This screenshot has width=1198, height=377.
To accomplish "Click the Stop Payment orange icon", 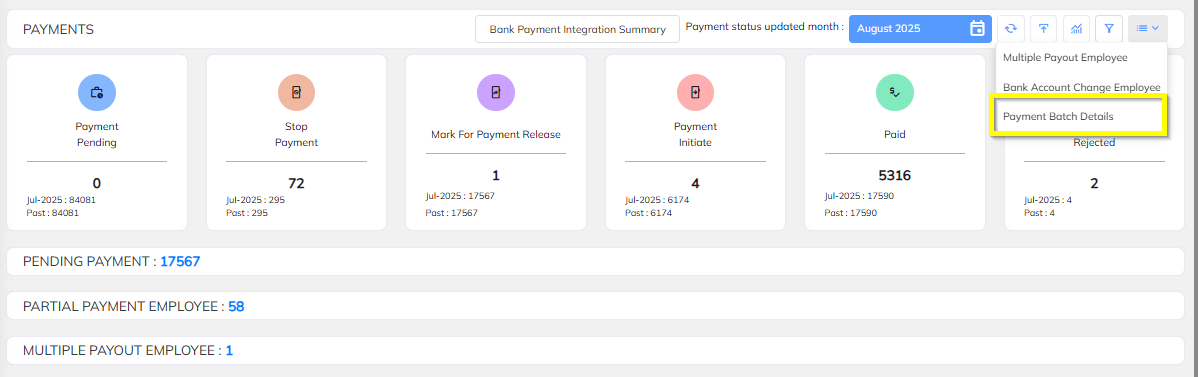I will click(x=296, y=93).
